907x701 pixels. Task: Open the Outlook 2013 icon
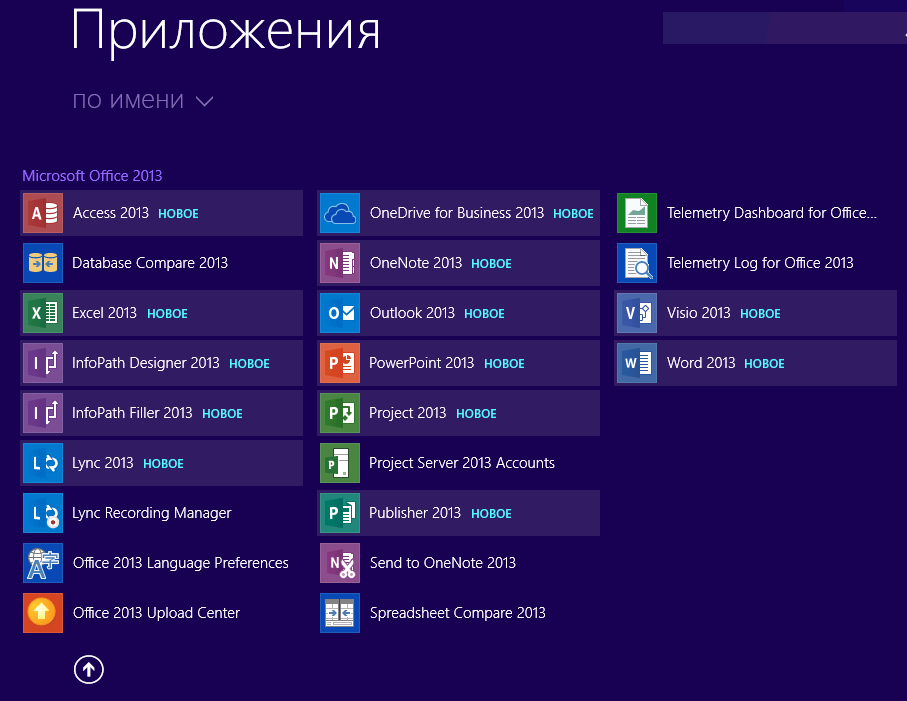pos(340,313)
